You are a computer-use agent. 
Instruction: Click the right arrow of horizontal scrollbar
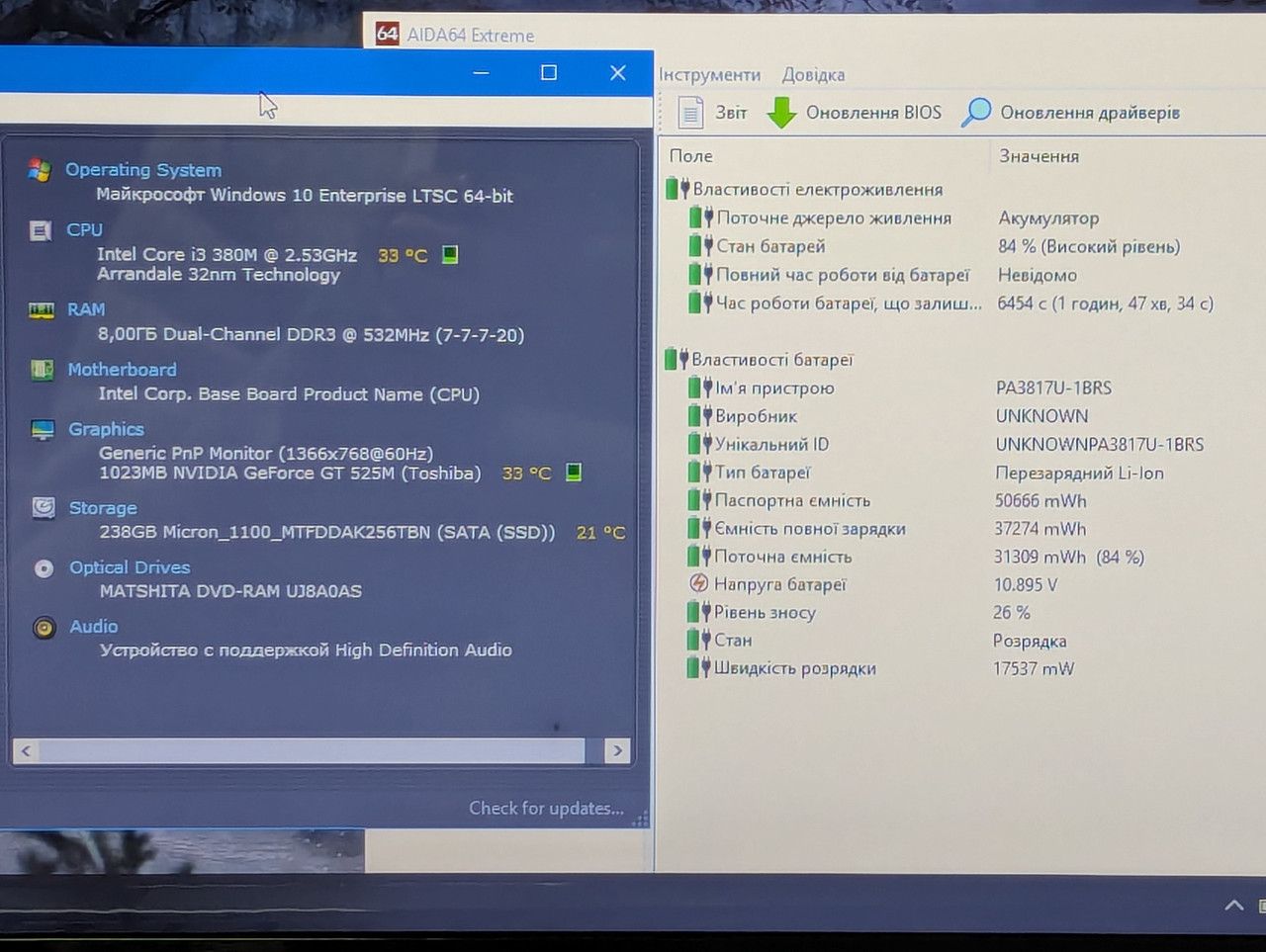(618, 750)
